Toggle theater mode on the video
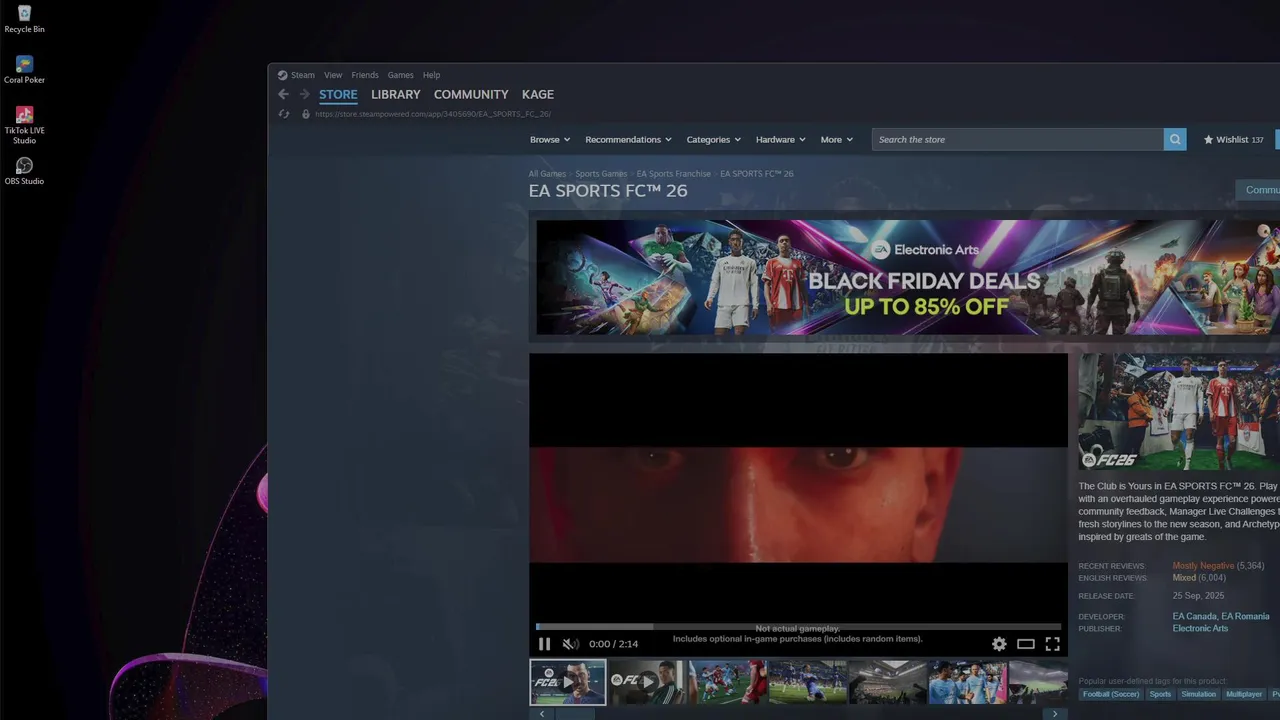This screenshot has width=1280, height=720. 1026,644
